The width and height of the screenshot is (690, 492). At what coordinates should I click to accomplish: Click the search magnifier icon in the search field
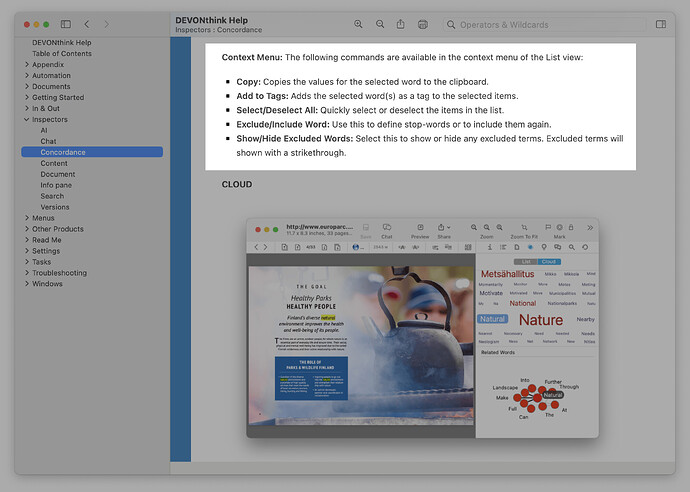coord(453,24)
